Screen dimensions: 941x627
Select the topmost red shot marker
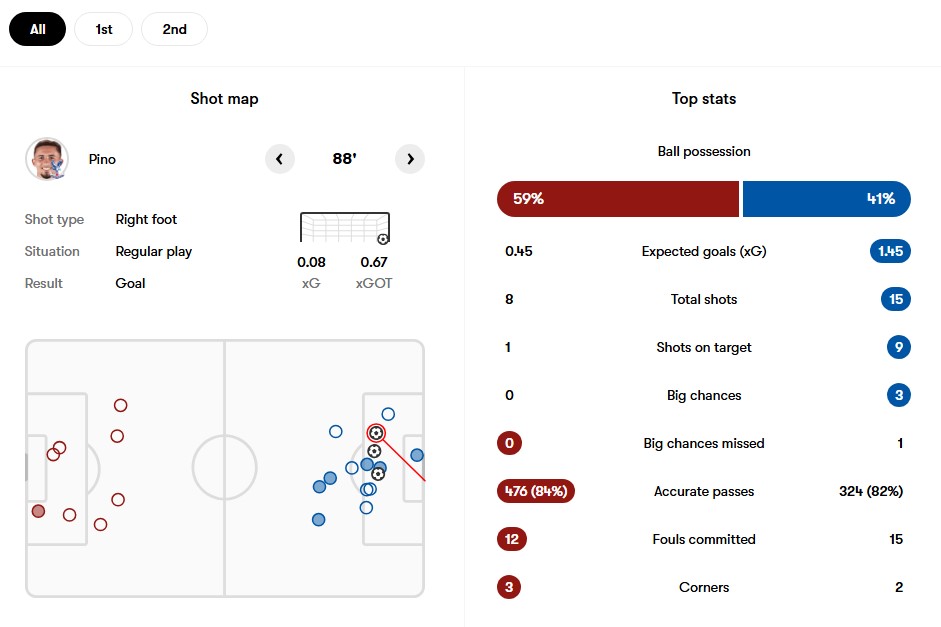pyautogui.click(x=121, y=405)
